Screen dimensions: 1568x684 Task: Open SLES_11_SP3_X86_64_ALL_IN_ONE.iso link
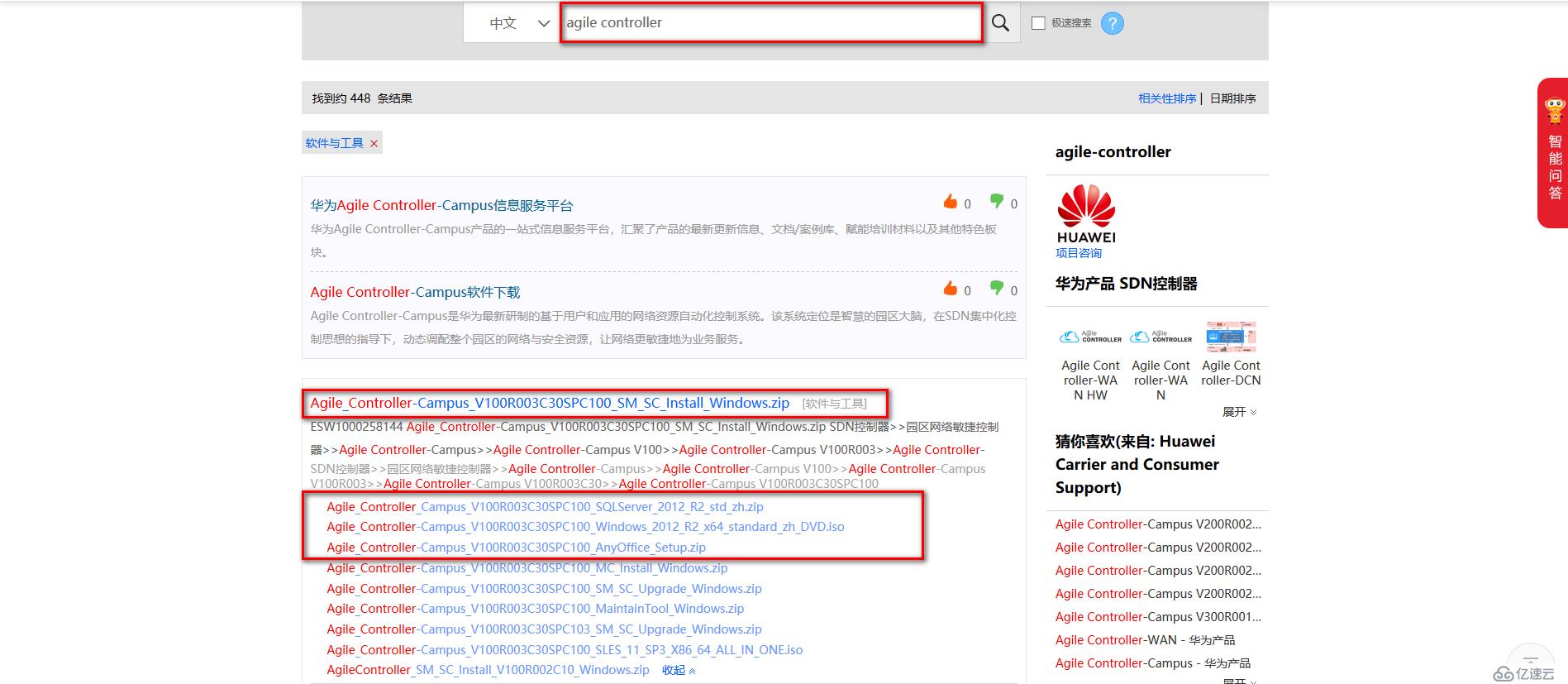click(565, 650)
